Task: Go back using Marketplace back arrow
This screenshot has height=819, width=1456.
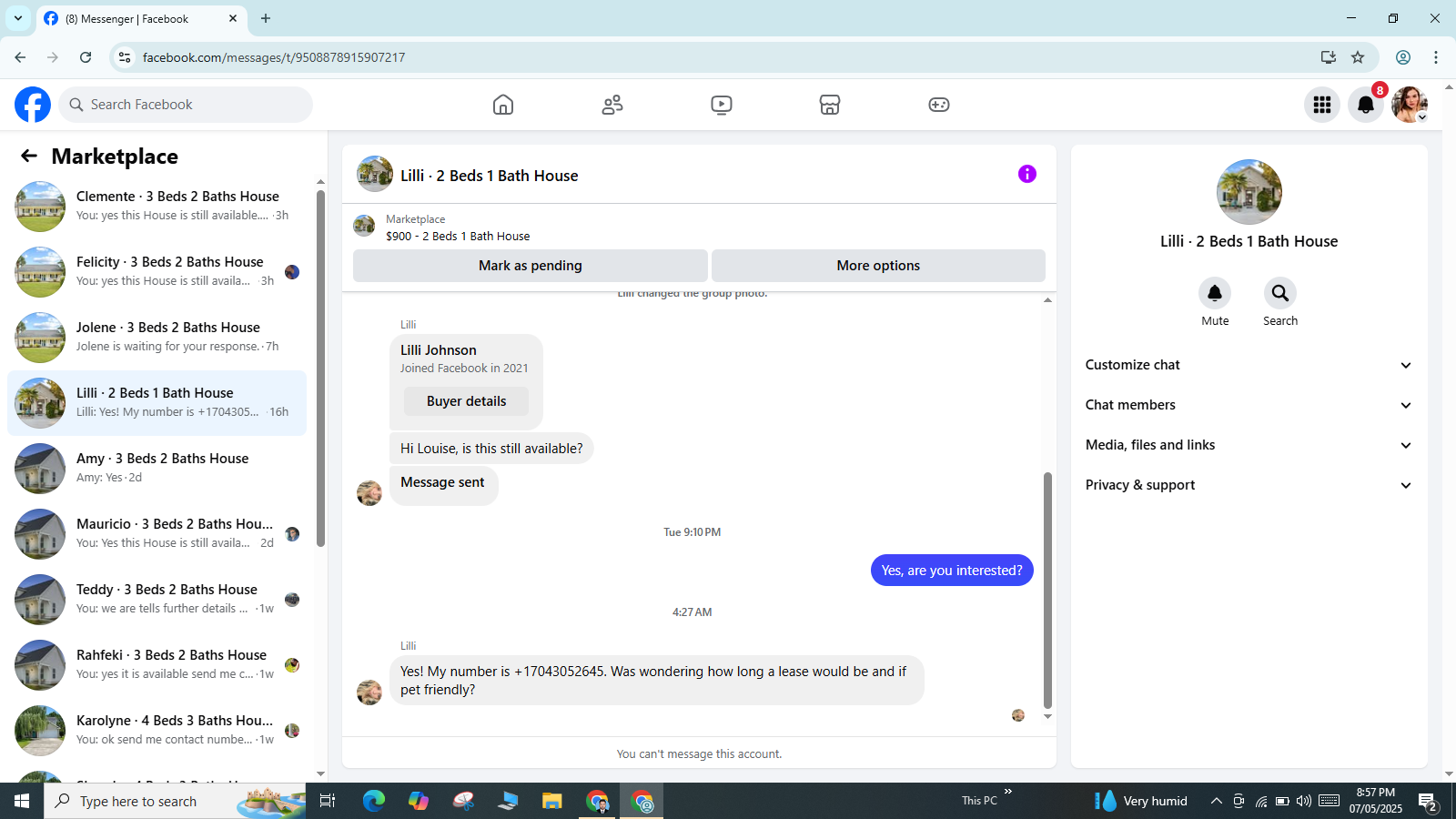Action: 29,156
